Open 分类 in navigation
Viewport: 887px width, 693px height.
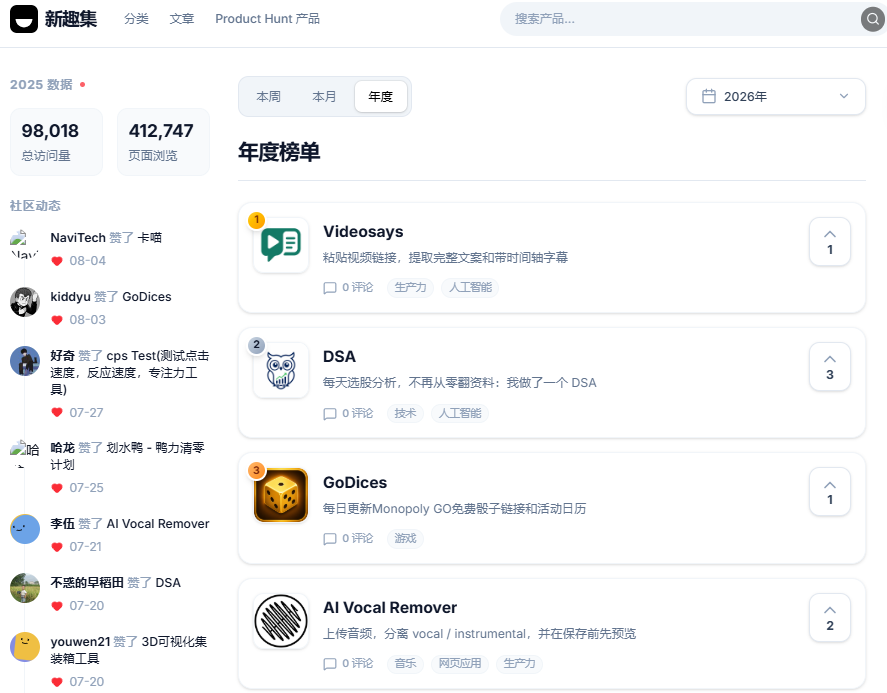pyautogui.click(x=136, y=19)
